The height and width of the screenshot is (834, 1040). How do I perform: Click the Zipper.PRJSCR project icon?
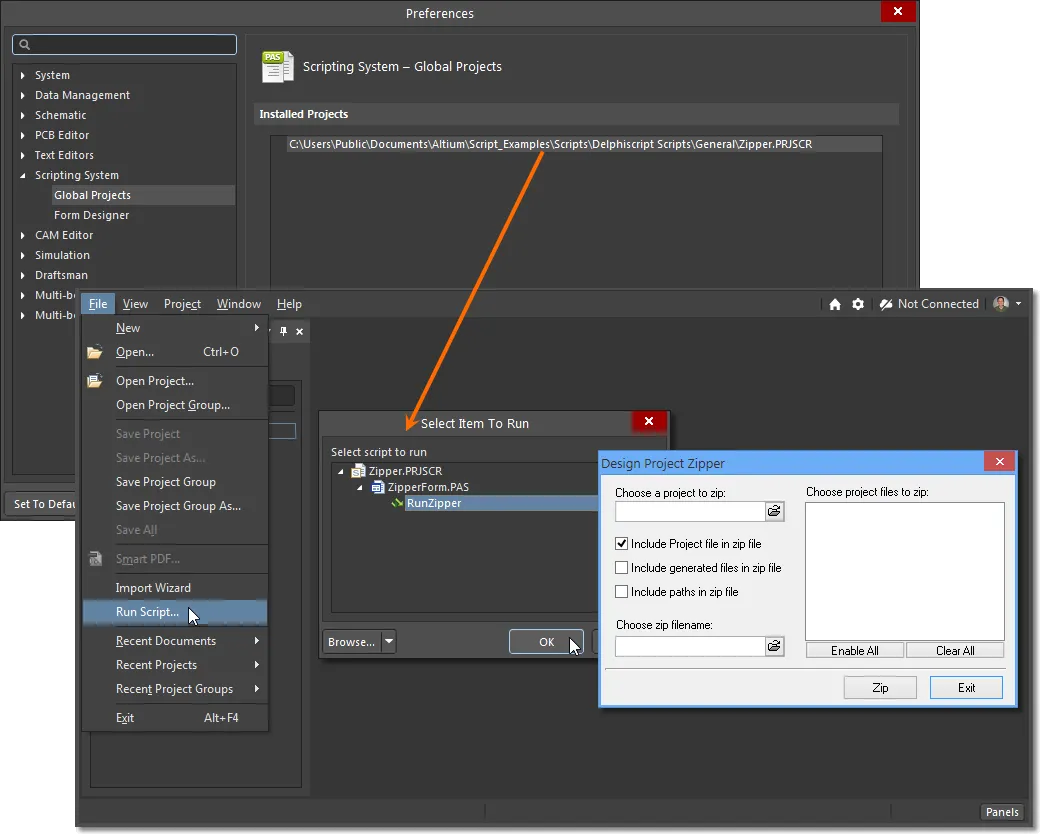tap(358, 471)
